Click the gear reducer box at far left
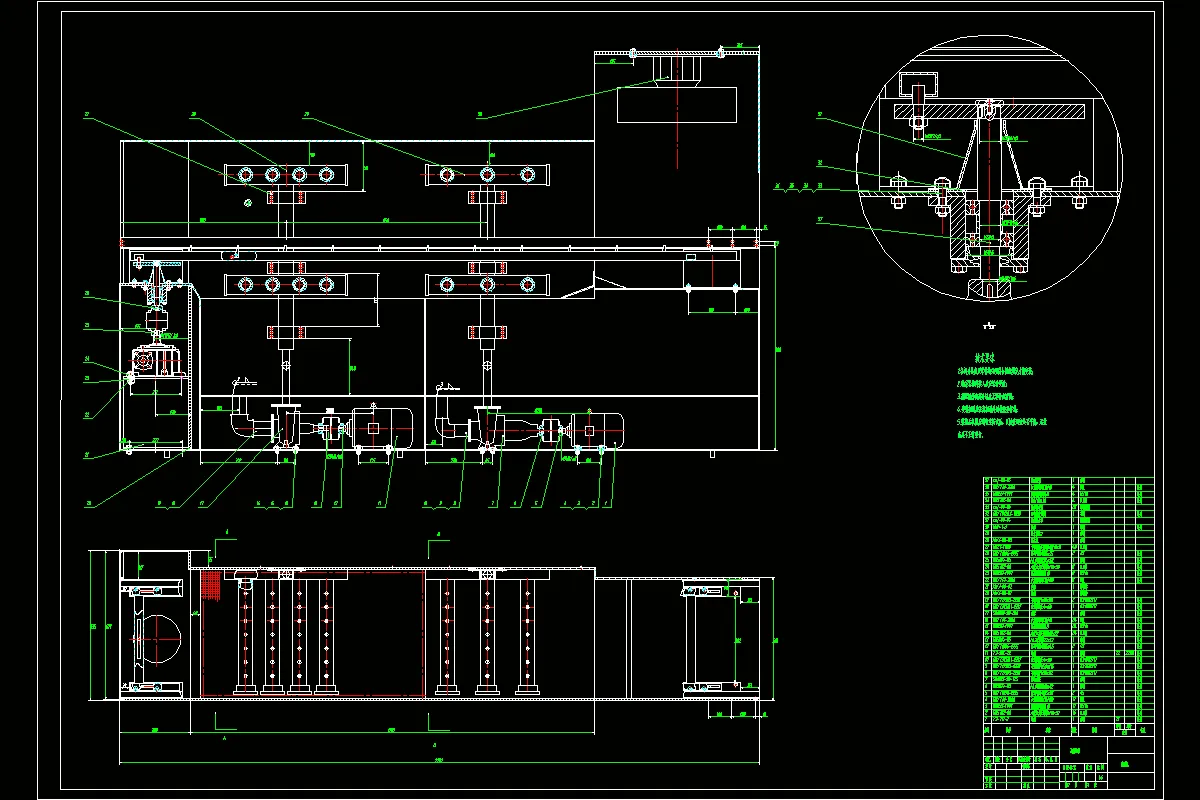 coord(156,361)
